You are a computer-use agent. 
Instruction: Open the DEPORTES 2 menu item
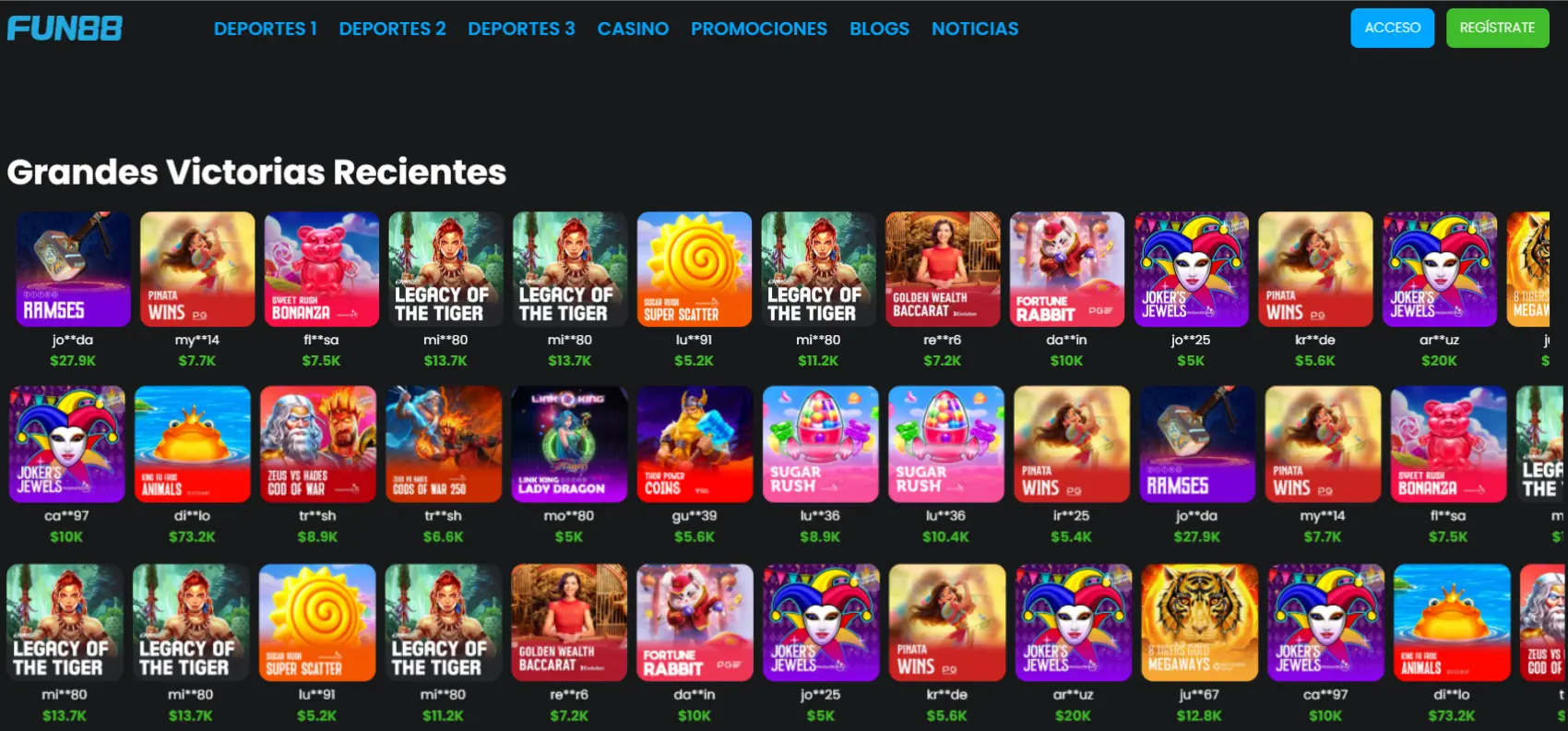coord(392,29)
